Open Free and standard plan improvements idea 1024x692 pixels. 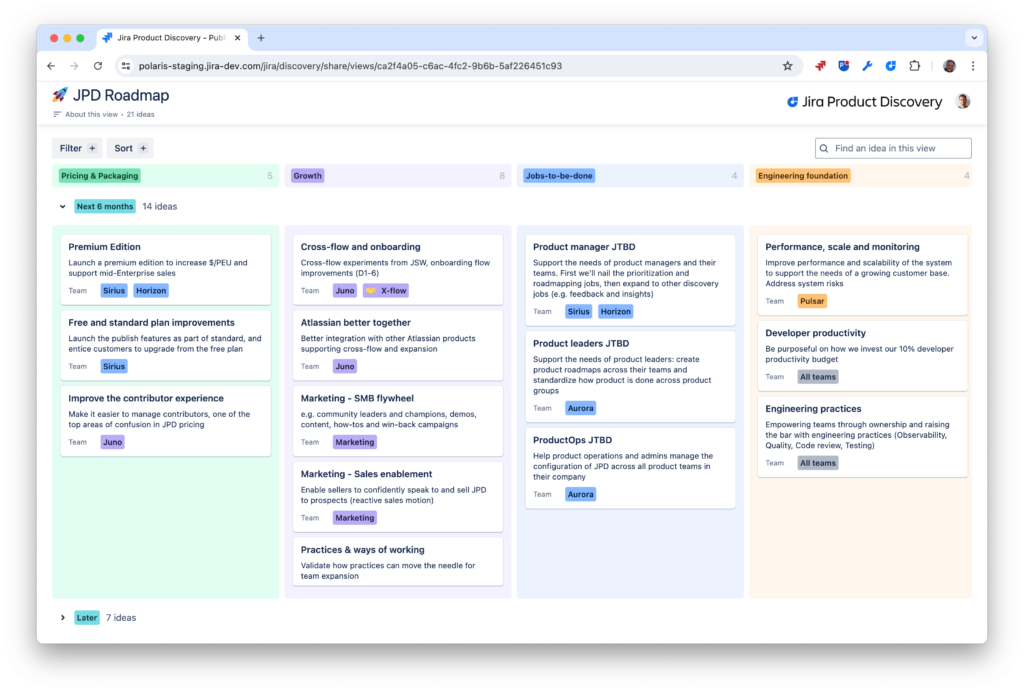pos(166,345)
